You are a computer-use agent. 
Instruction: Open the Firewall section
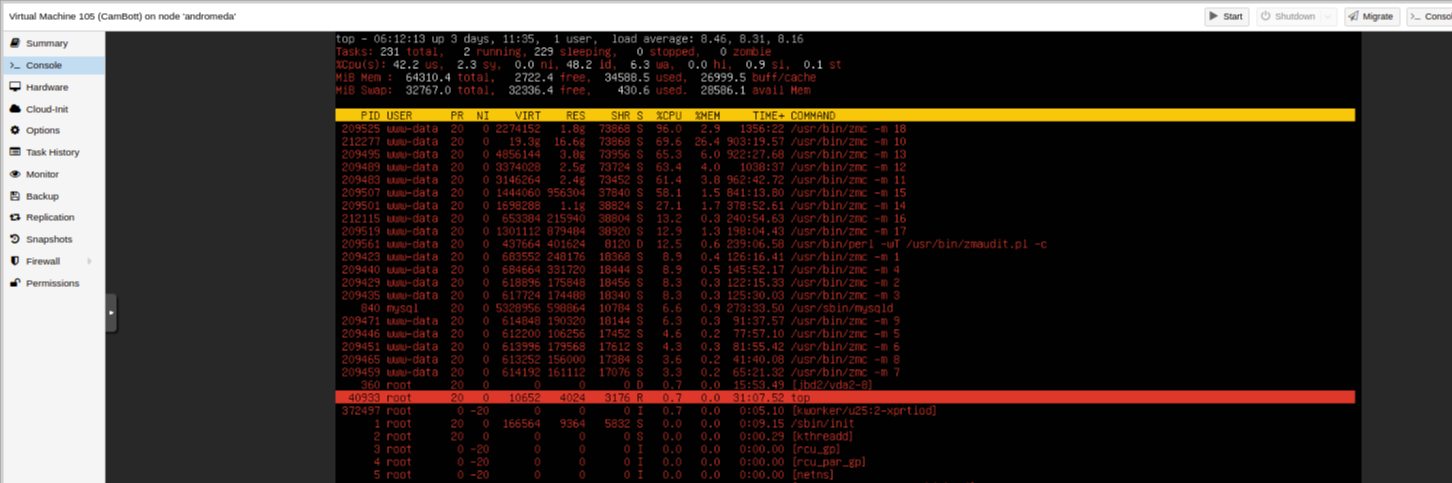click(x=52, y=261)
